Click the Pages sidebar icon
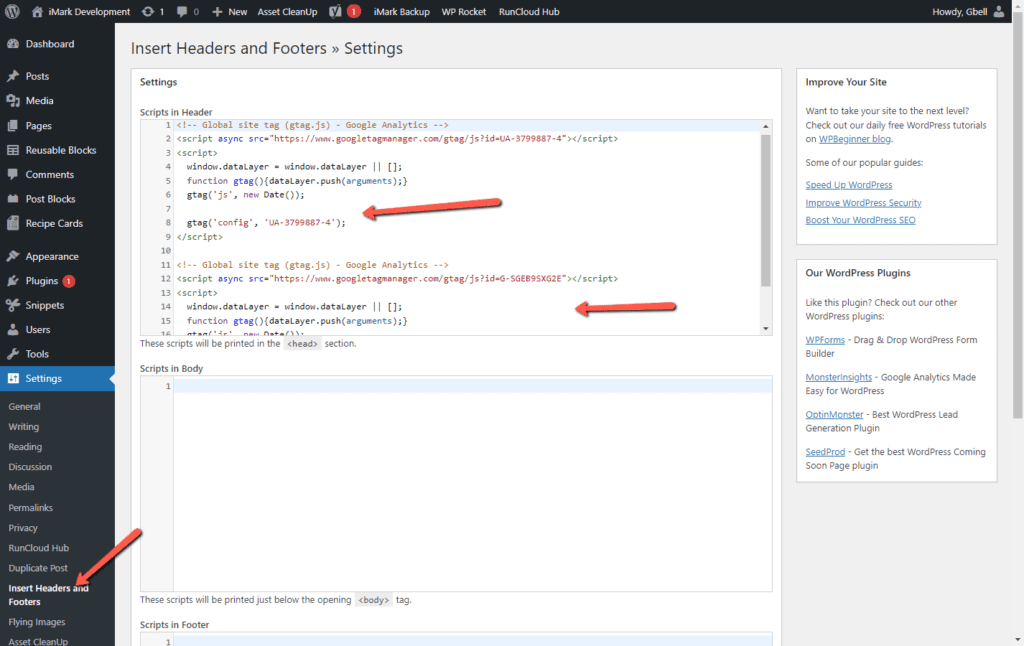The image size is (1024, 646). click(x=13, y=125)
